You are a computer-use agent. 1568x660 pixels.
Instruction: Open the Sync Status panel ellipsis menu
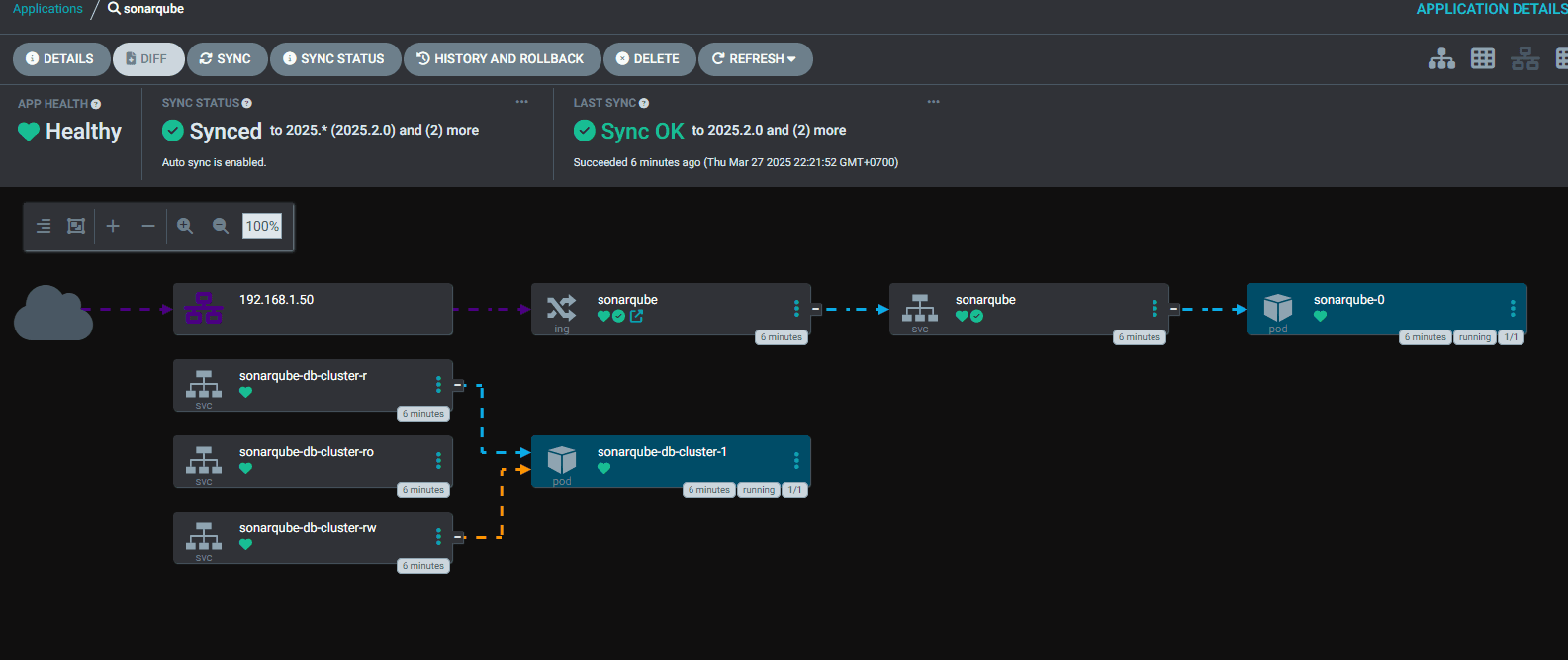coord(521,102)
